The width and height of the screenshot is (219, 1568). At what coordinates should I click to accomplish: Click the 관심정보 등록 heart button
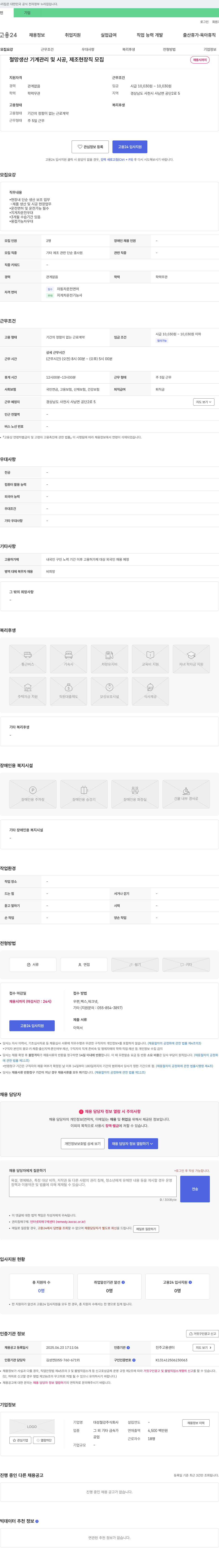(90, 147)
